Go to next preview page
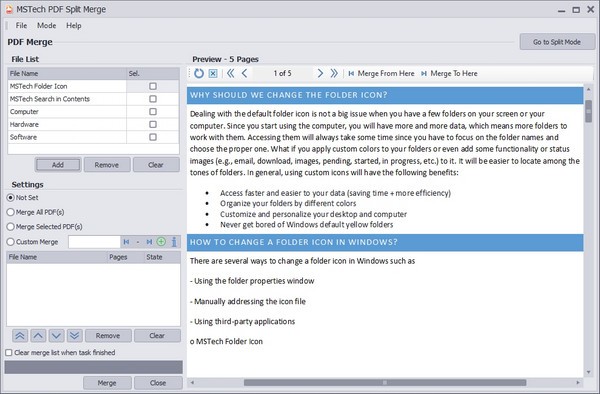The height and width of the screenshot is (394, 600). [x=320, y=73]
